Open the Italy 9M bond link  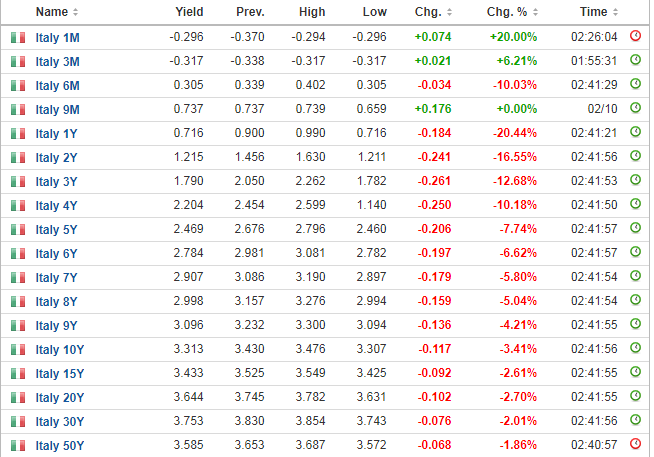tap(58, 110)
